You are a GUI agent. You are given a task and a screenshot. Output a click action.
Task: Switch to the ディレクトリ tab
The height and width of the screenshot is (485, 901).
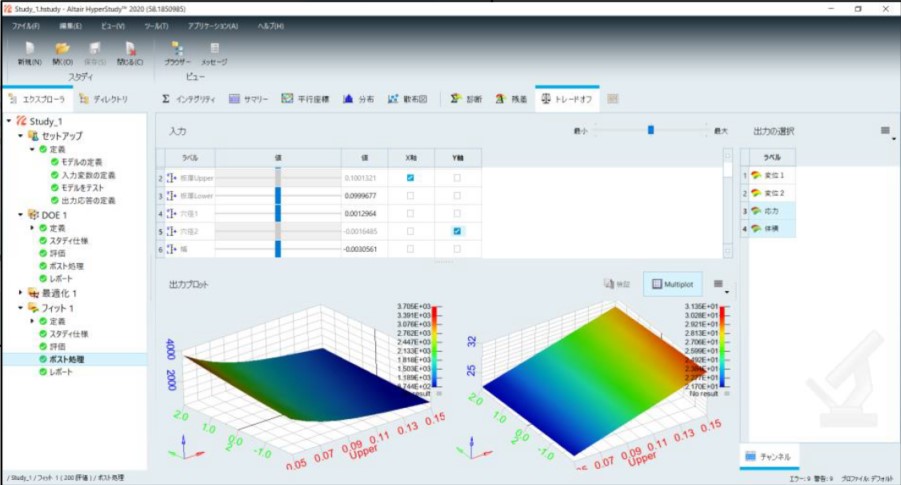pyautogui.click(x=104, y=99)
